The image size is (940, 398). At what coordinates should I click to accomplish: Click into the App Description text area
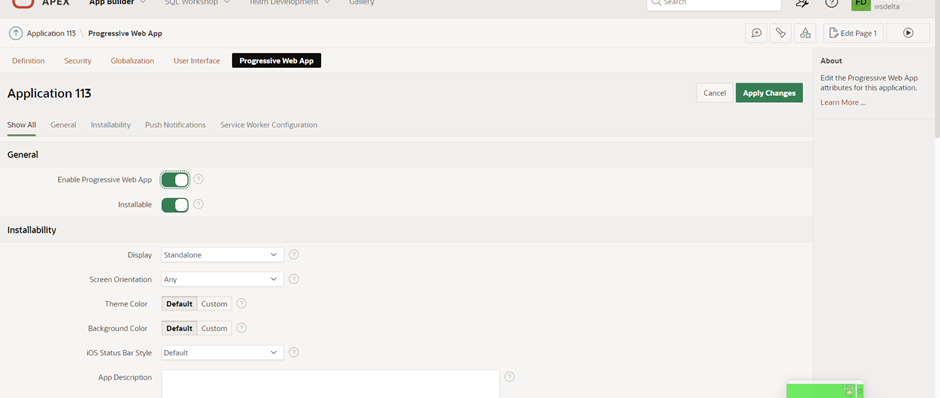(330, 384)
